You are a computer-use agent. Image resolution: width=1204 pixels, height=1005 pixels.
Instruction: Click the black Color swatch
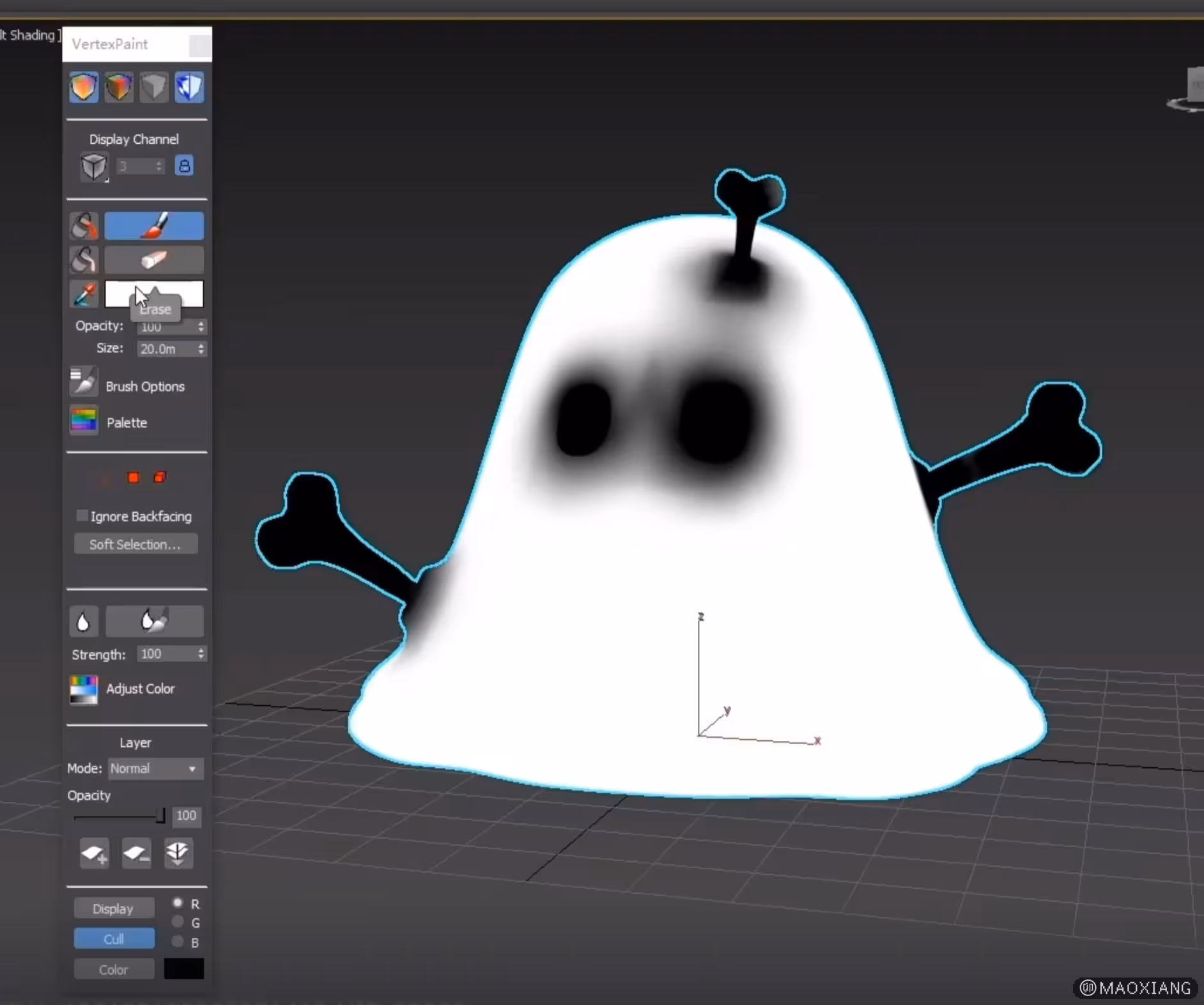tap(183, 969)
